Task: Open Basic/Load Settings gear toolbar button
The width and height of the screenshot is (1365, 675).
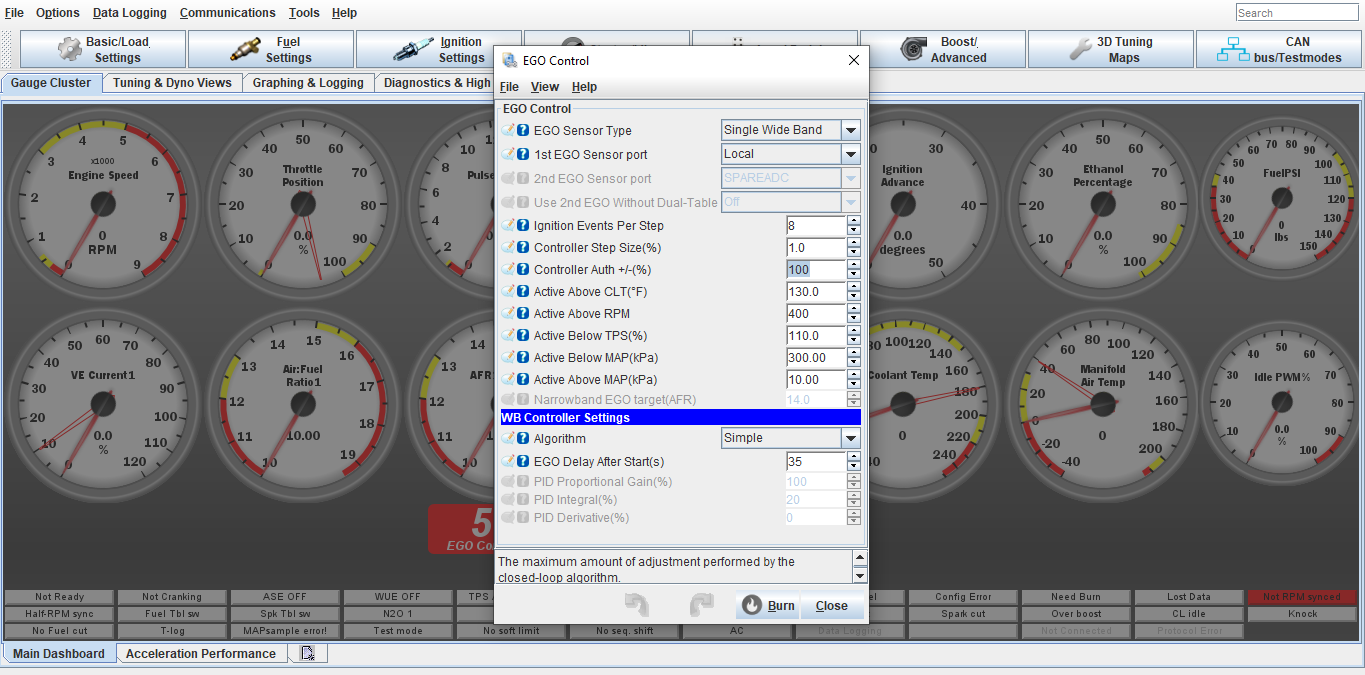Action: coord(103,49)
